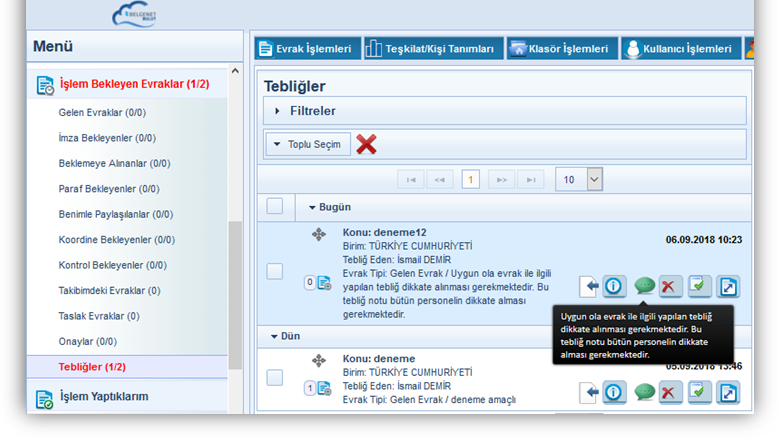Check the select-all checkbox in list header
Viewport: 779px width, 439px height.
click(x=275, y=207)
